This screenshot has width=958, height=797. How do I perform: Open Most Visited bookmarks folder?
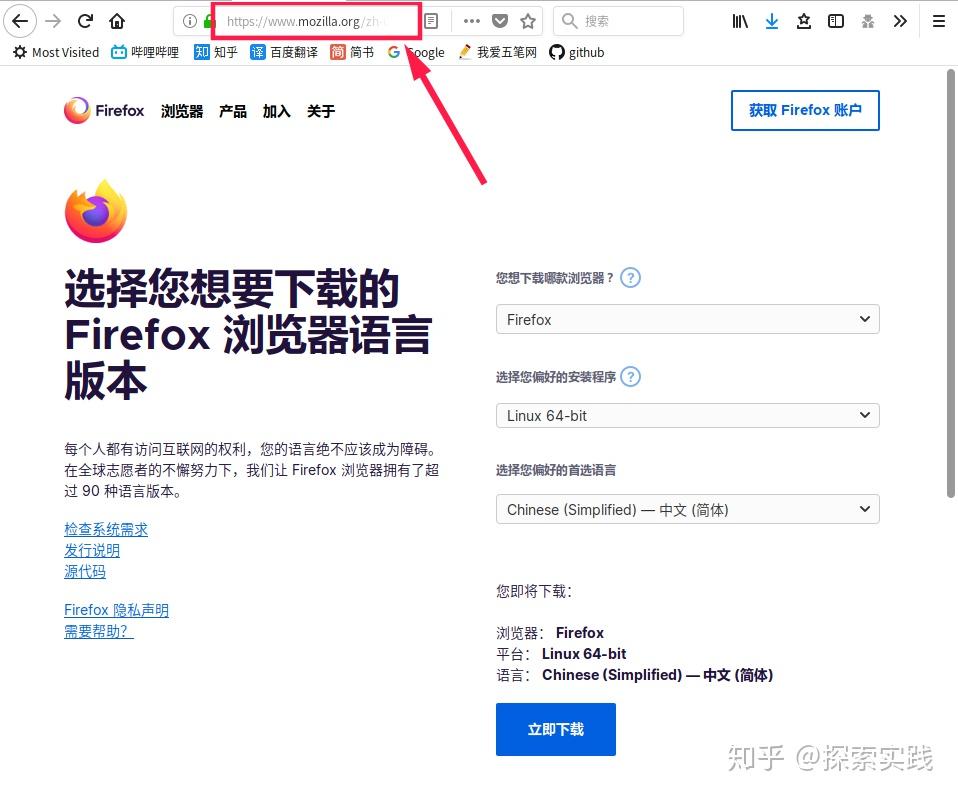point(56,53)
